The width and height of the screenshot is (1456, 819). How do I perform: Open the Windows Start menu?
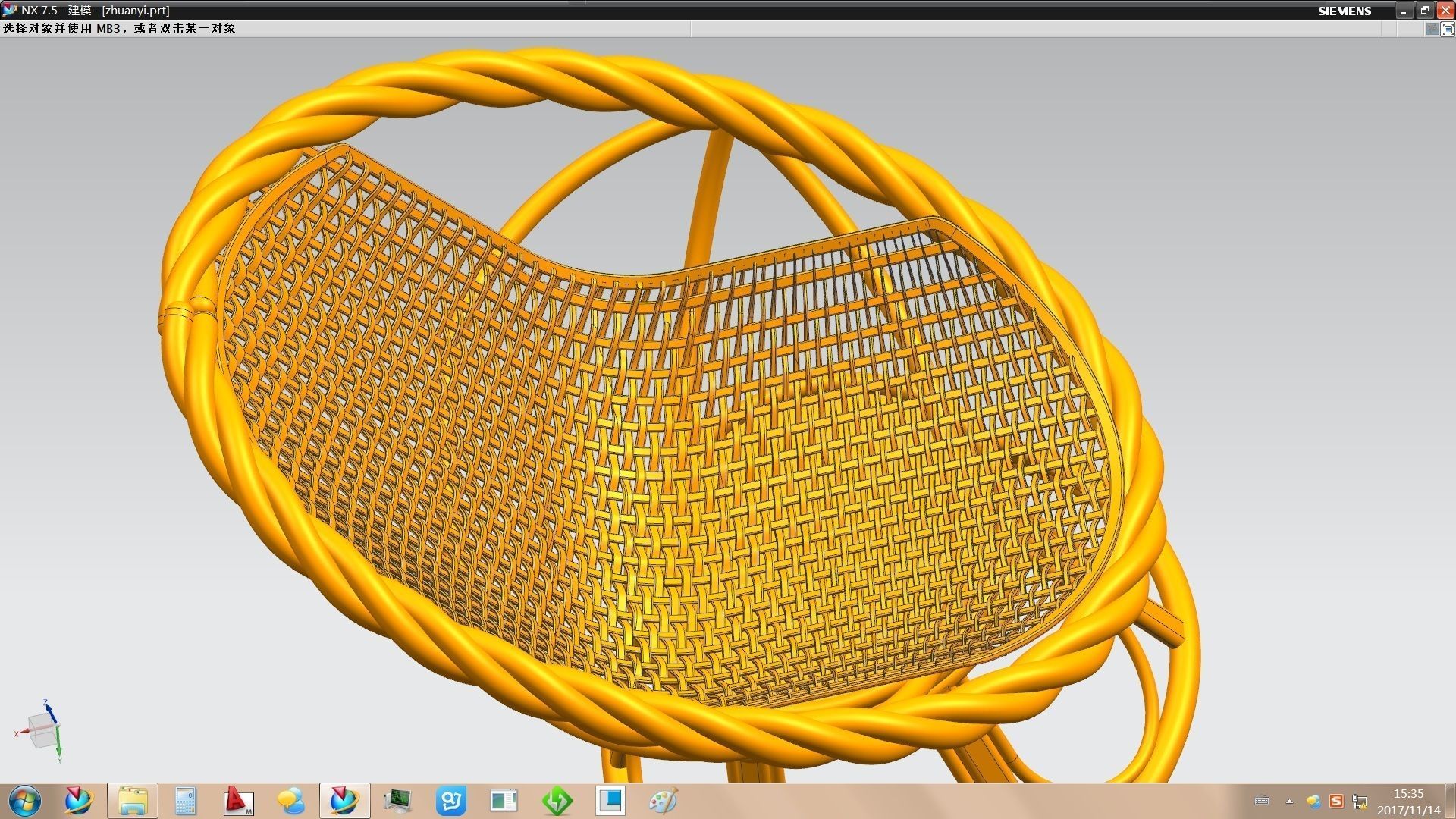25,801
